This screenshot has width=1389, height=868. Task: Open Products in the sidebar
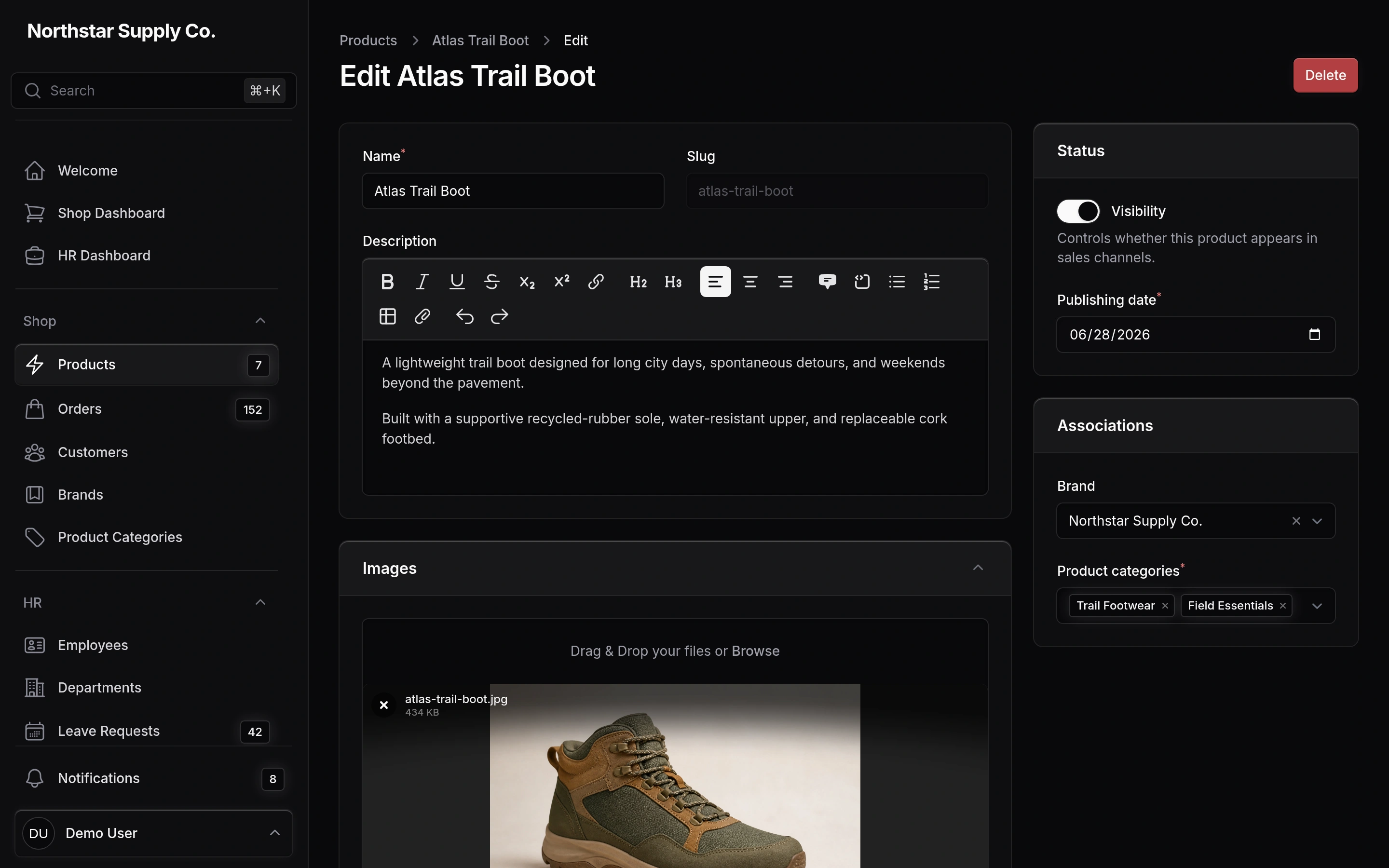(x=146, y=365)
